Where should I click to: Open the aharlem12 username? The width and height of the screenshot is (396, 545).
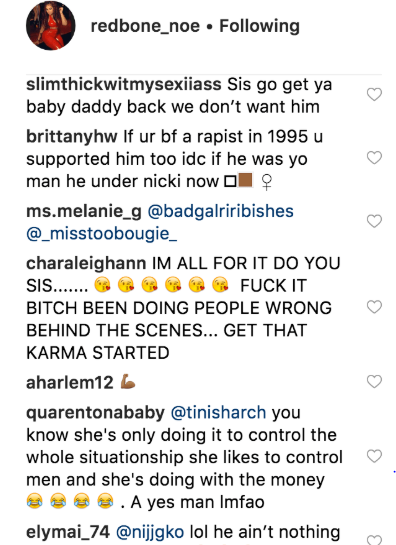point(70,383)
